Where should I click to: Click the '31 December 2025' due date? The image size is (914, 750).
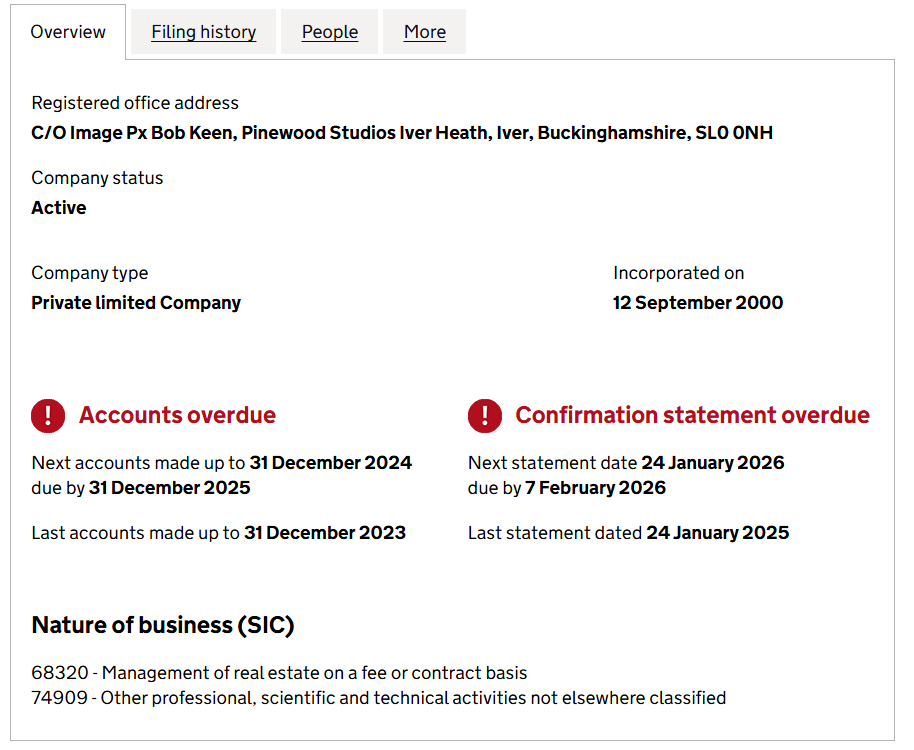click(x=170, y=488)
